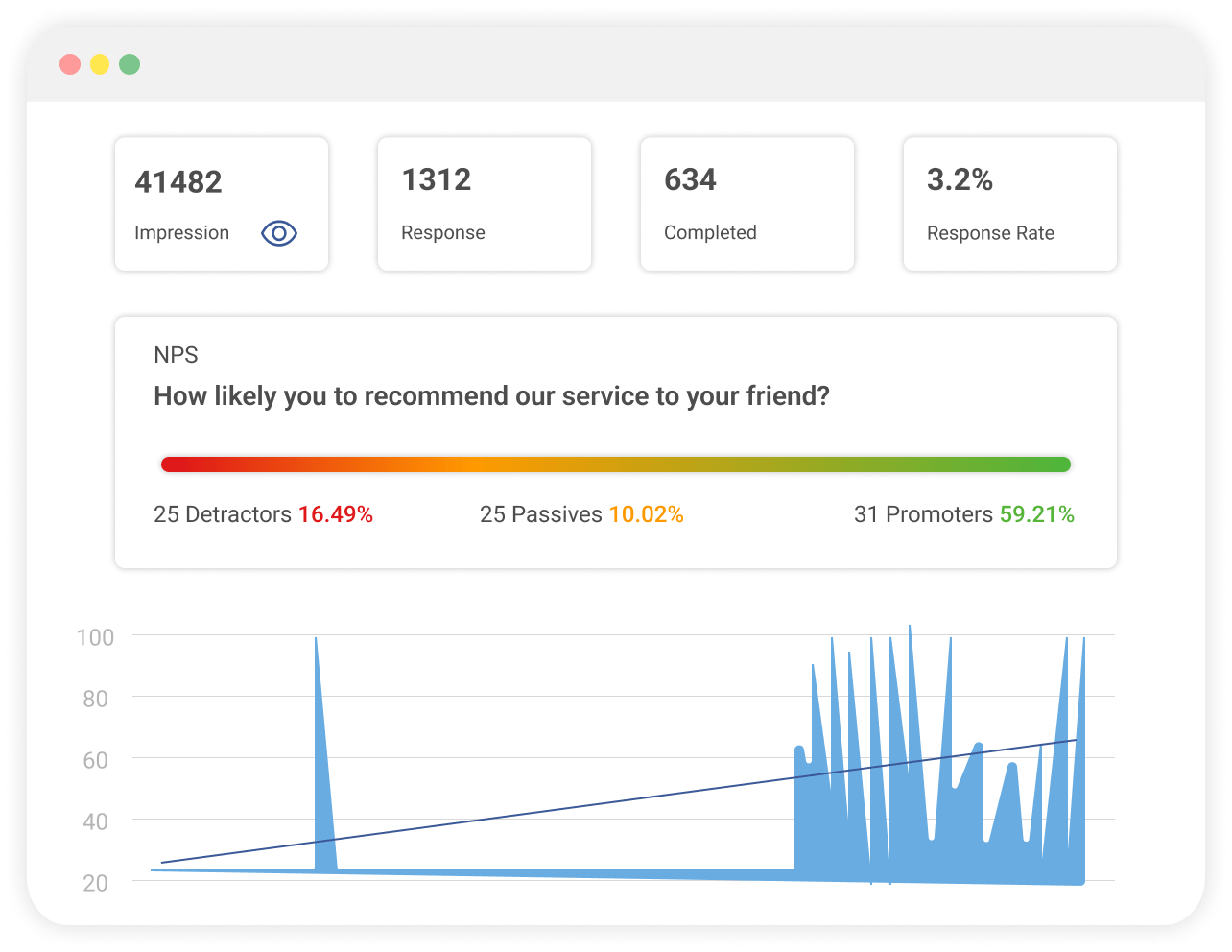Select the 25 Passives 10.02% label
Viewport: 1232px width, 952px height.
click(581, 514)
